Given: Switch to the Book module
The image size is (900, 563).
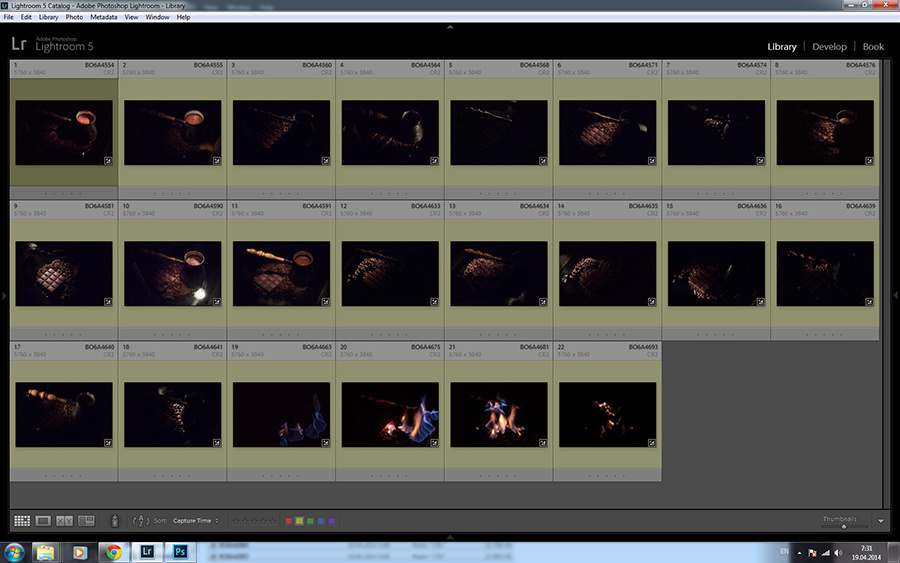Looking at the screenshot, I should [x=873, y=47].
